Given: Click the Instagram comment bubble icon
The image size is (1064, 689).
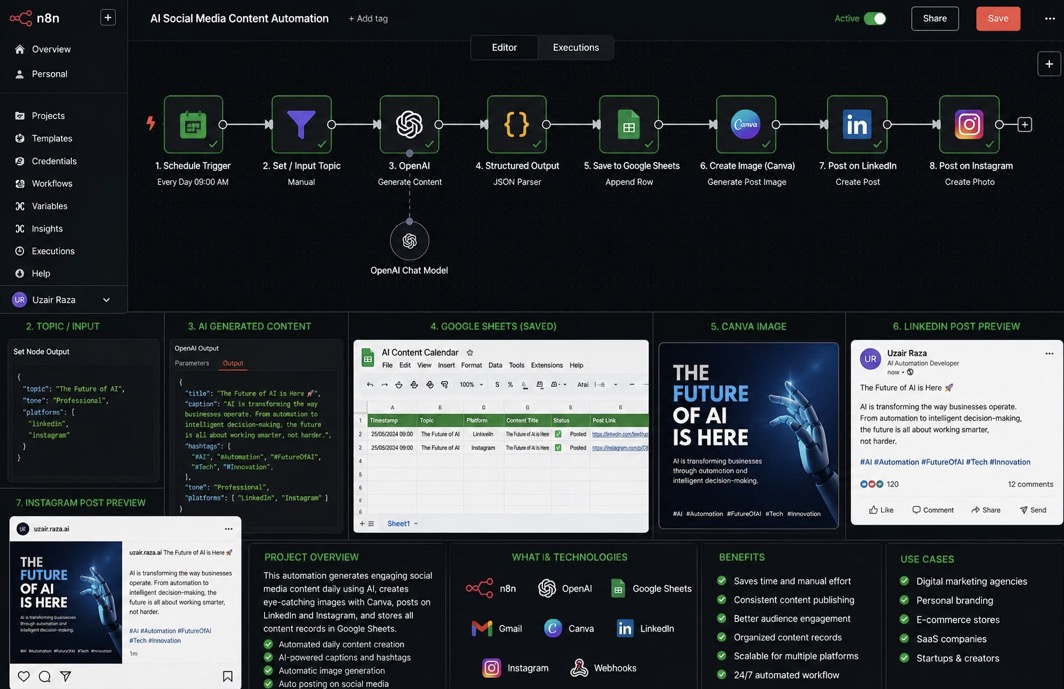Looking at the screenshot, I should click(x=45, y=676).
